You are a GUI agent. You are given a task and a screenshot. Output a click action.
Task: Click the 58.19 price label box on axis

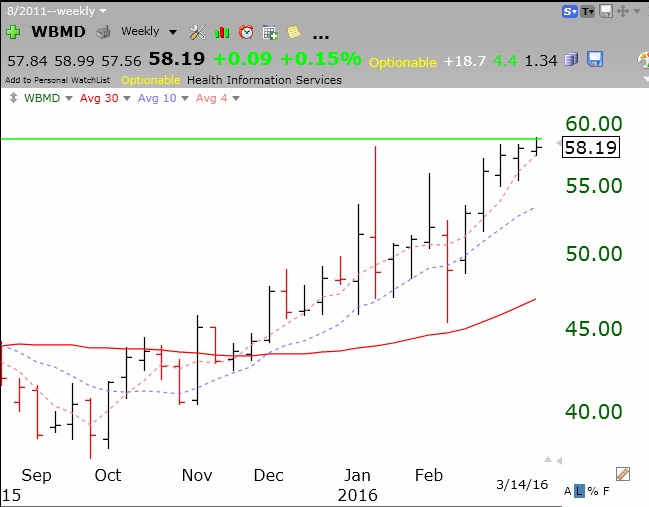[591, 147]
